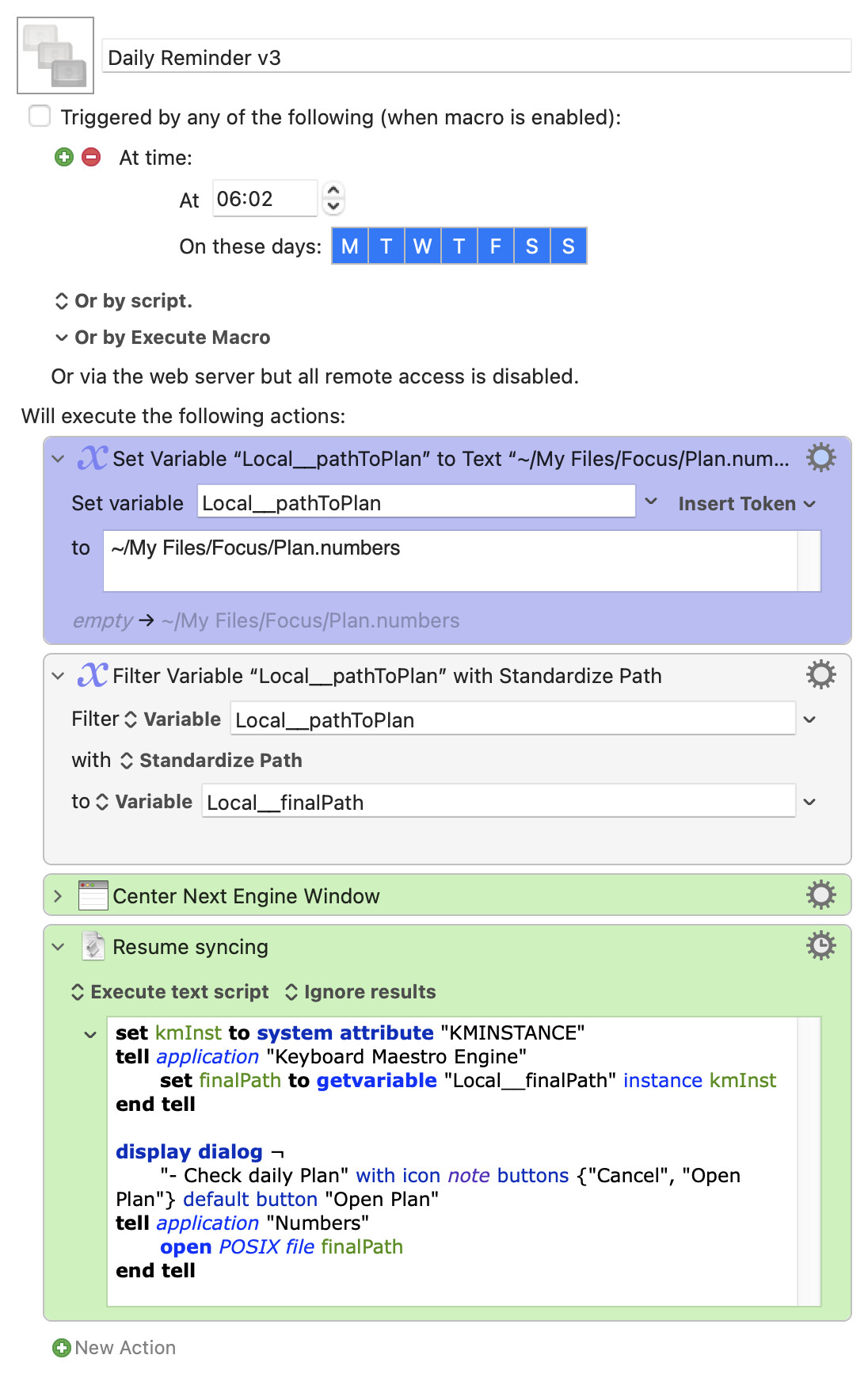
Task: Toggle Friday in the days selector
Action: coord(495,246)
